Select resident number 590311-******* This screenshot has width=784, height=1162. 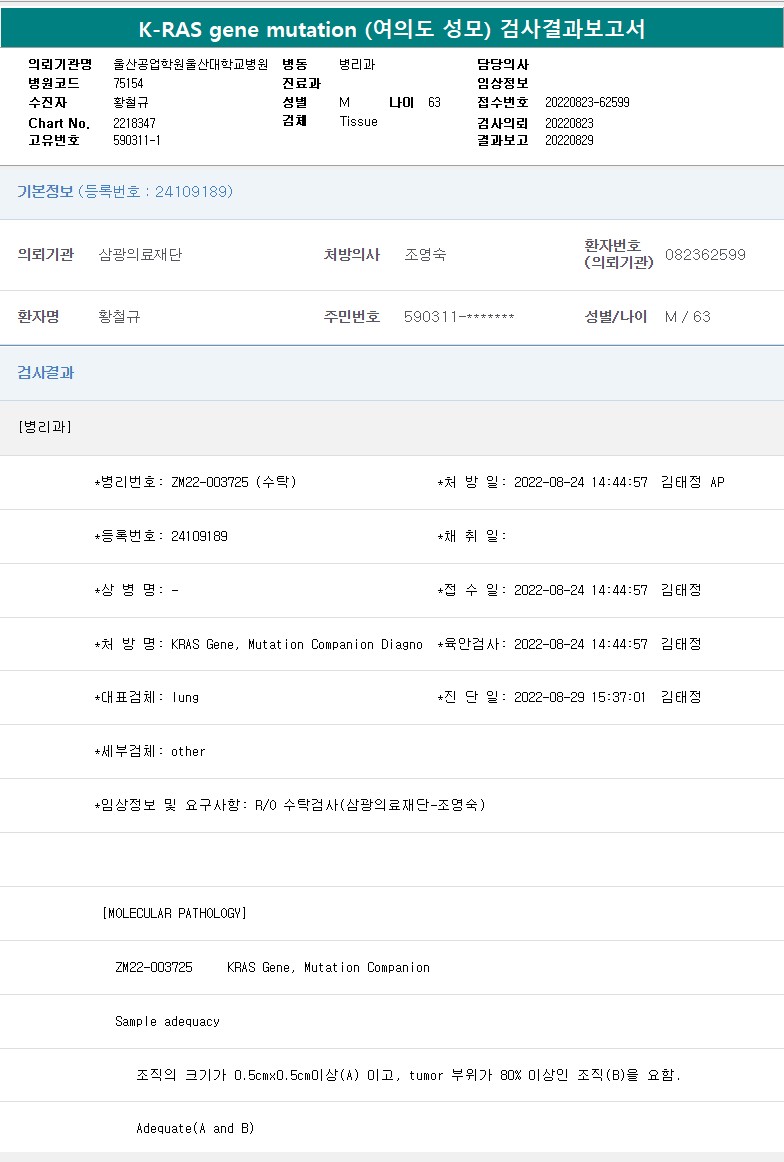pyautogui.click(x=459, y=316)
